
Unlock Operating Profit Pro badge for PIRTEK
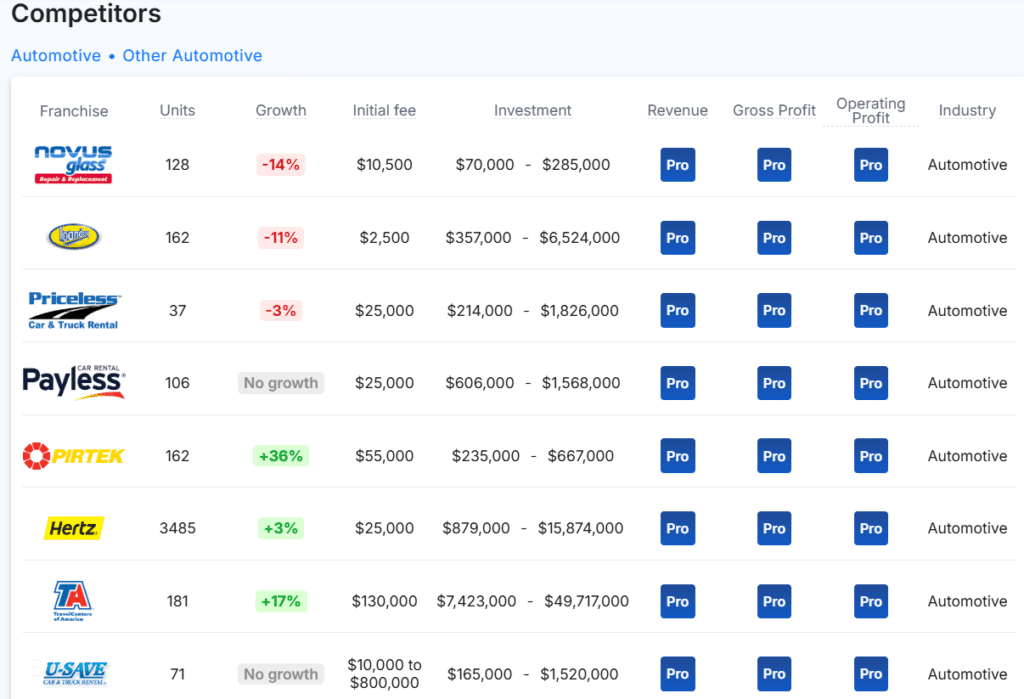coord(871,456)
